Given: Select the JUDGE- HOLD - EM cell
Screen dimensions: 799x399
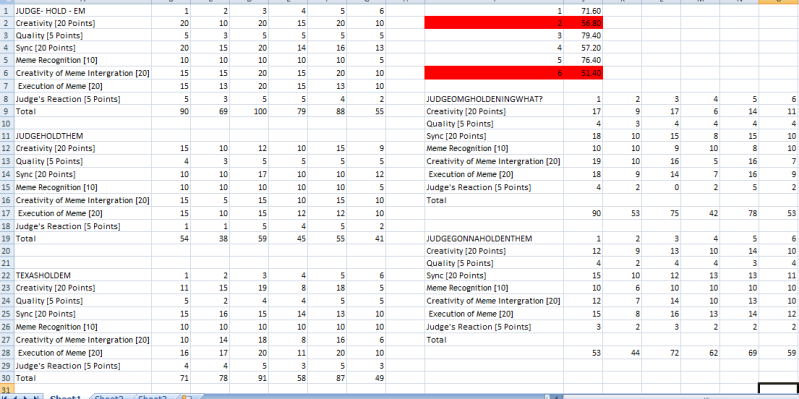Looking at the screenshot, I should tap(82, 10).
